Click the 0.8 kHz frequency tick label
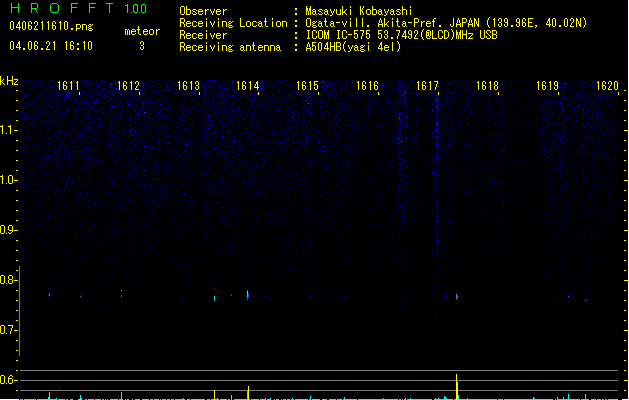 8,280
